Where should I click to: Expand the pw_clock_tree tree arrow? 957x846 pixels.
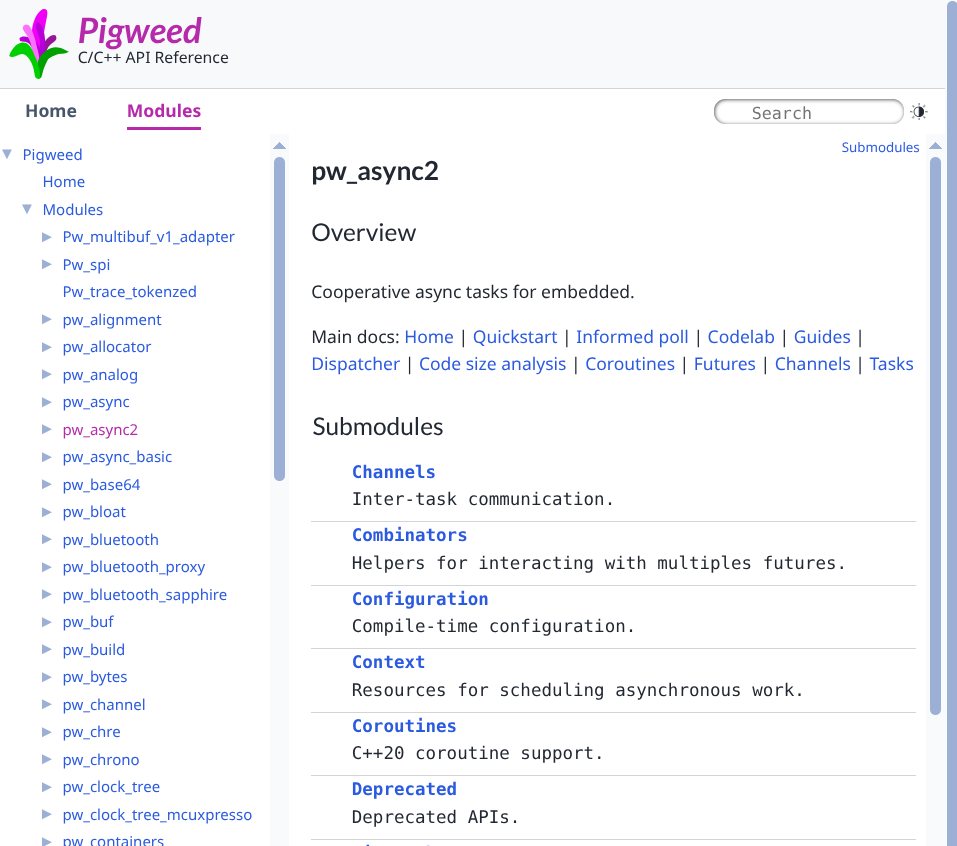click(x=46, y=787)
